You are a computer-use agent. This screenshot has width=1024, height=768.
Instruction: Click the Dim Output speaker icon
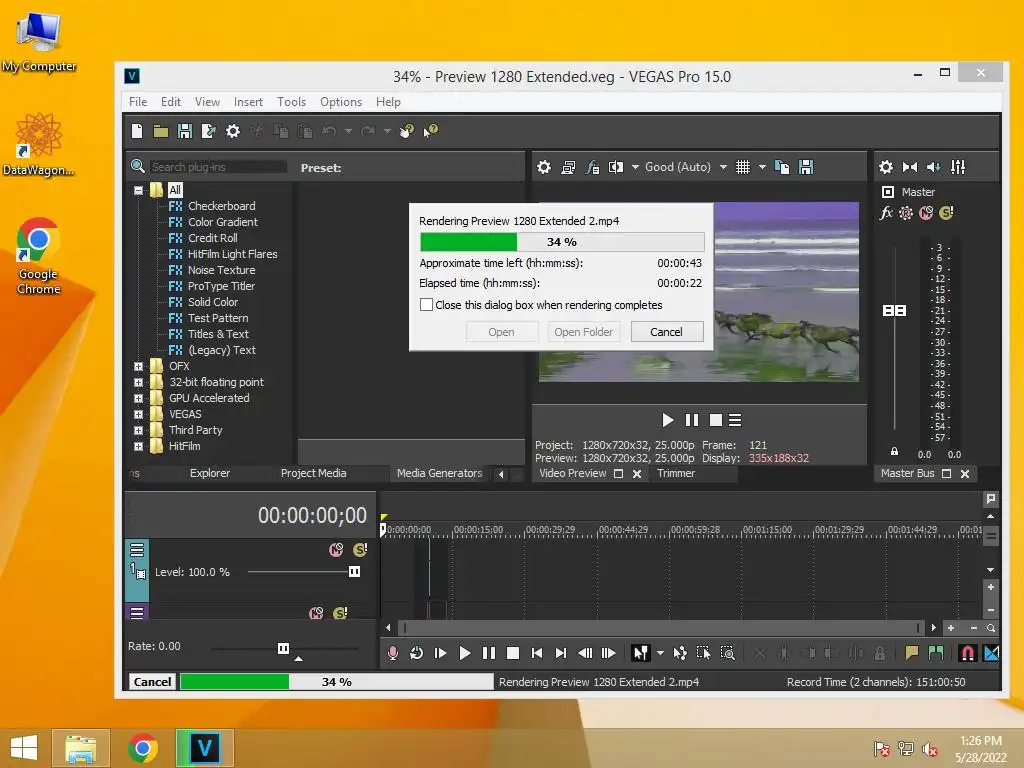(x=933, y=167)
